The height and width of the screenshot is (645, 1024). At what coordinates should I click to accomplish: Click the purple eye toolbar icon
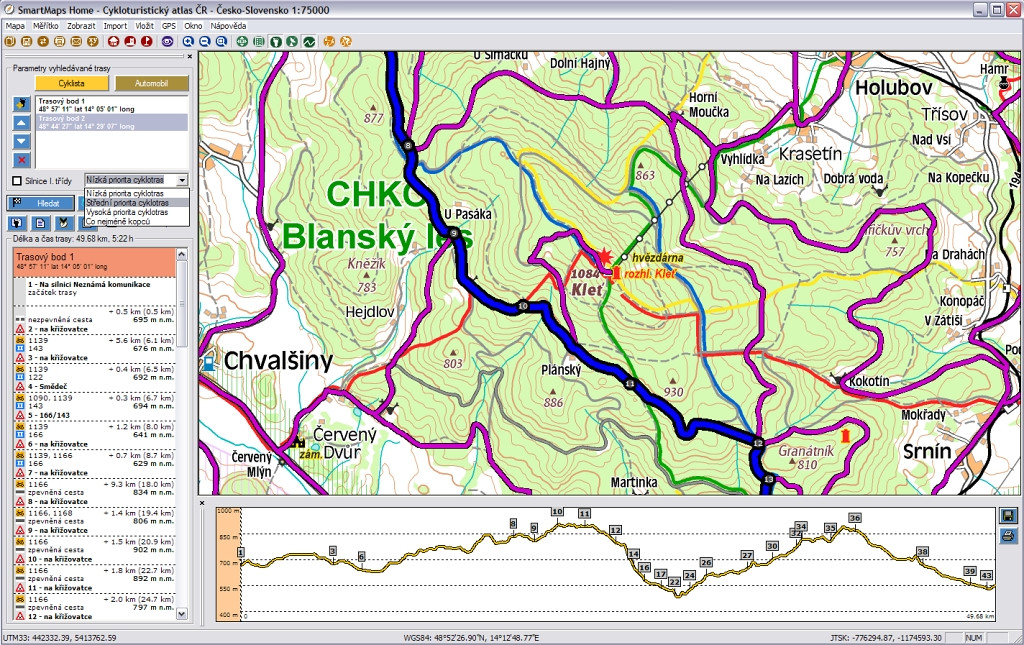(168, 41)
